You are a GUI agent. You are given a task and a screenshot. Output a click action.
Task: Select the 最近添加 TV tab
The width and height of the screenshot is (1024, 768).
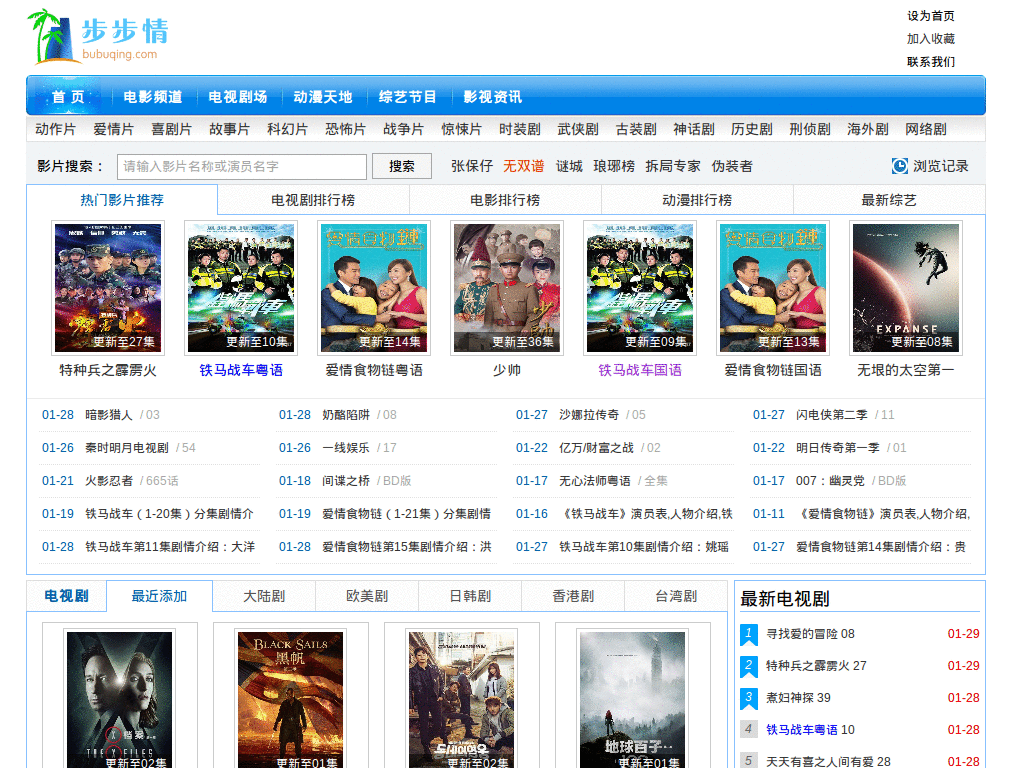159,596
